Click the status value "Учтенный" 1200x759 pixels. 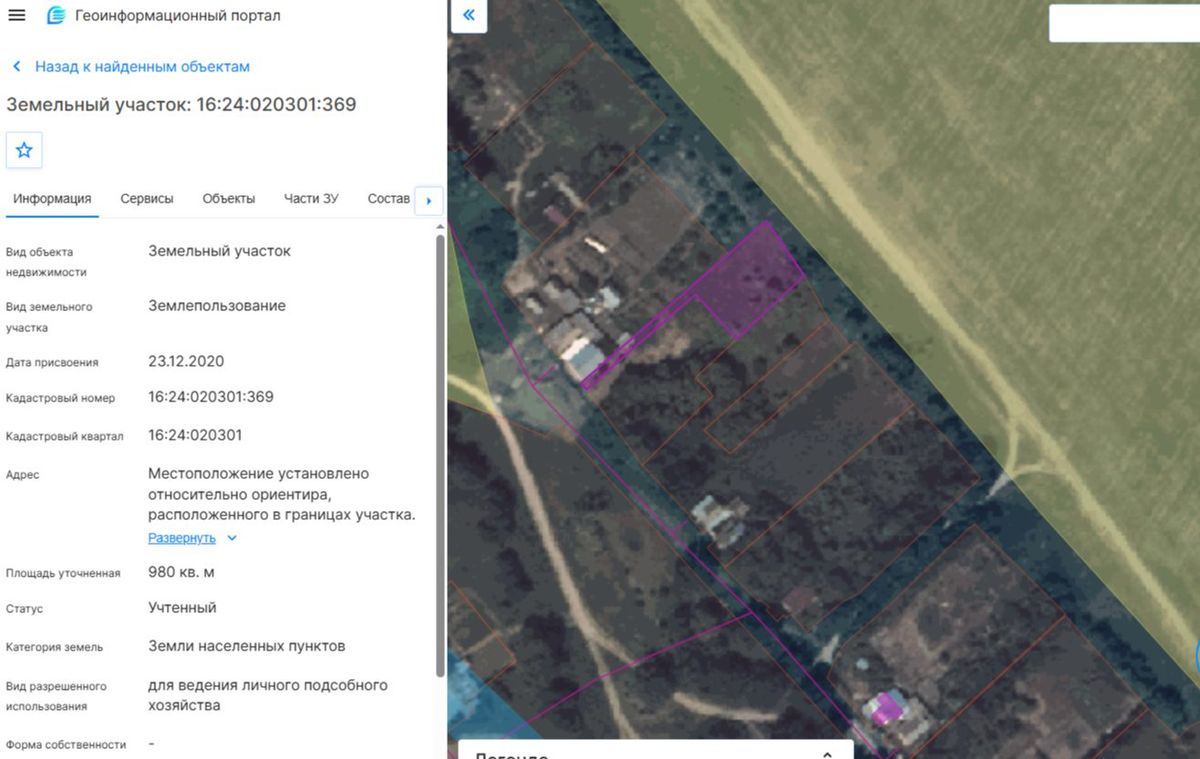tap(182, 608)
